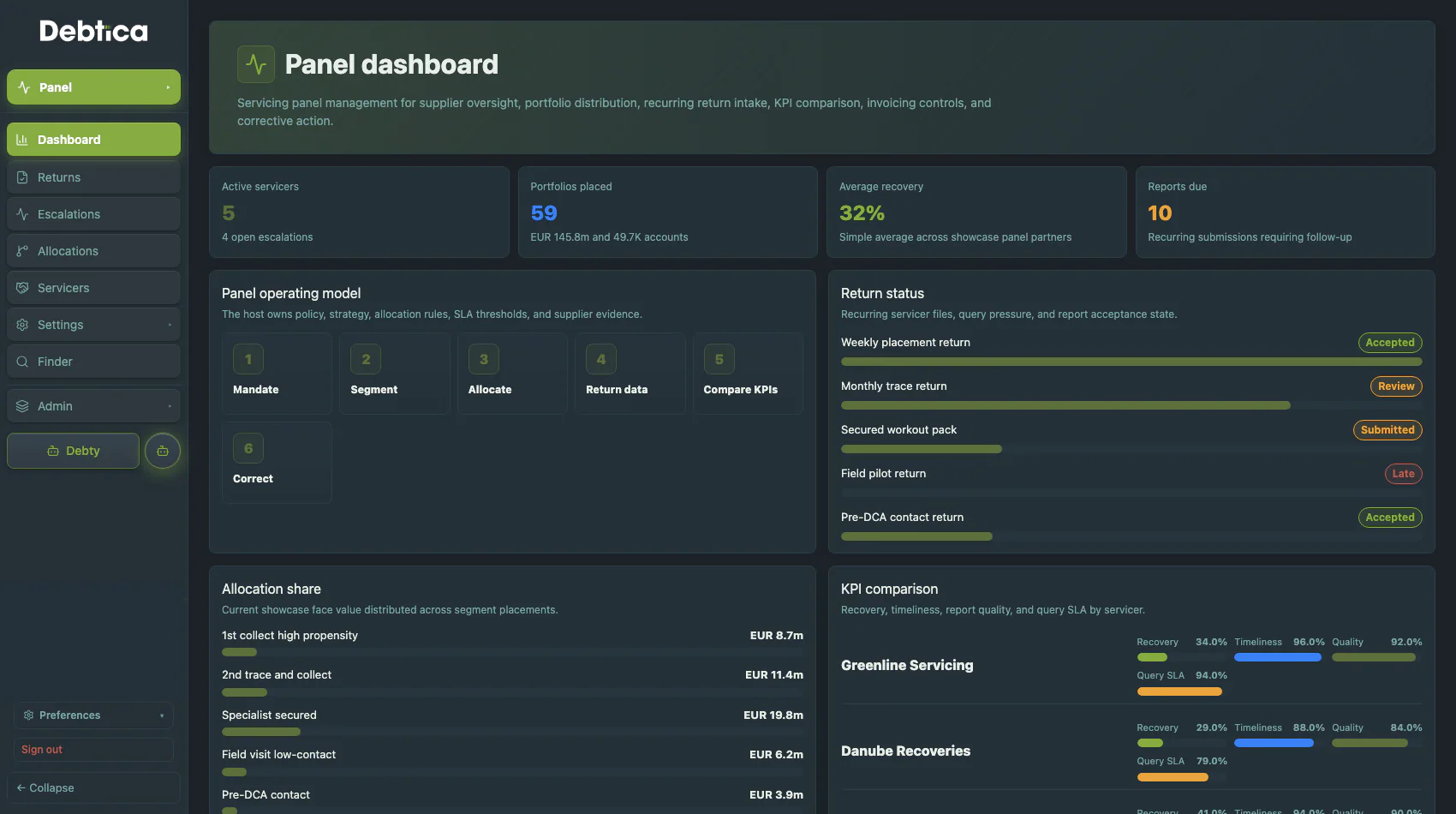Click Danube Recoveries Query SLA orange bar

click(x=1173, y=777)
